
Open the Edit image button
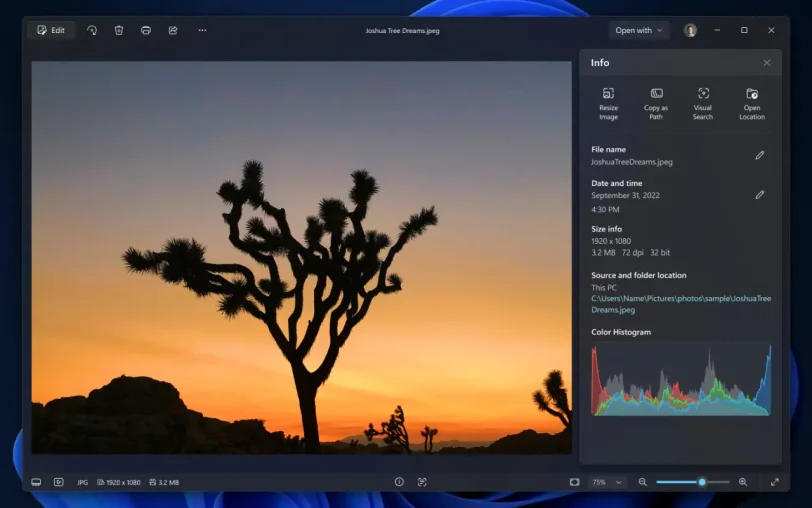coord(51,31)
